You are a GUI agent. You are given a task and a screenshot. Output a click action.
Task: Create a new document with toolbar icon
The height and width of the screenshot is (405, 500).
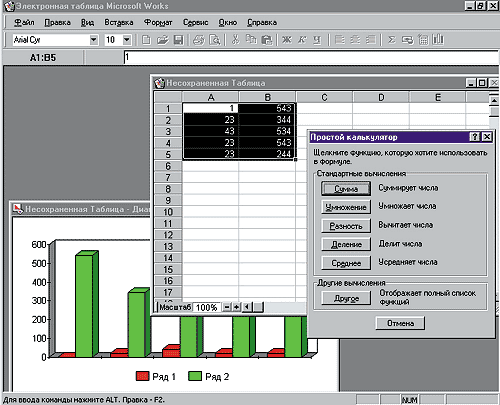(x=146, y=40)
